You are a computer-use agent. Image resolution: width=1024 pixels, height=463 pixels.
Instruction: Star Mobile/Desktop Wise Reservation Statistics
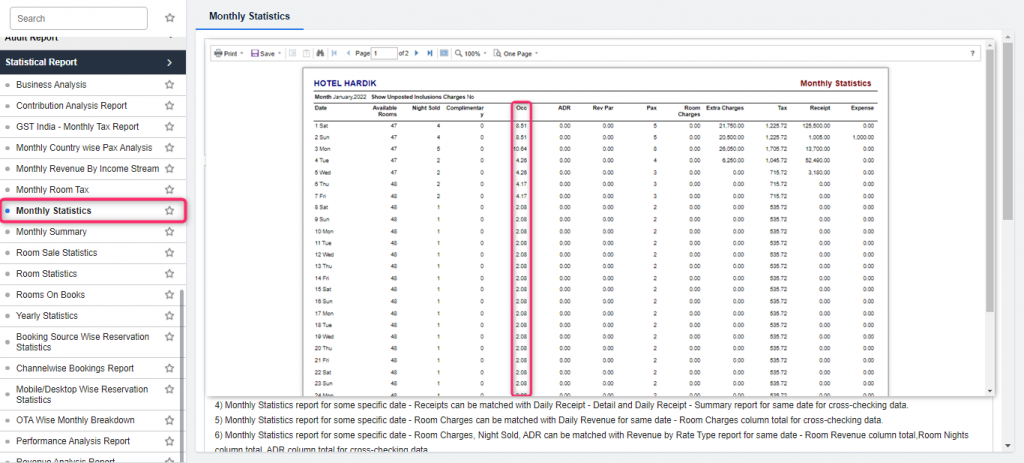click(x=170, y=389)
